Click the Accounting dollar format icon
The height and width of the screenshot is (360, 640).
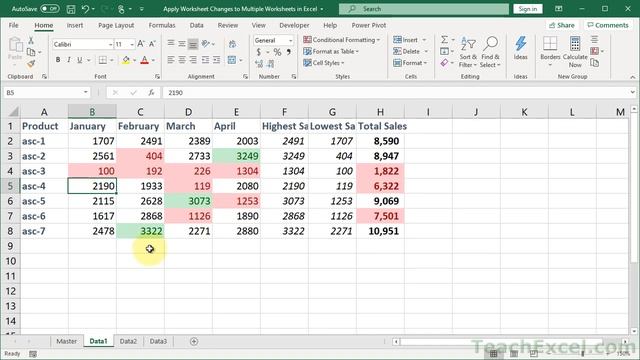coord(258,52)
